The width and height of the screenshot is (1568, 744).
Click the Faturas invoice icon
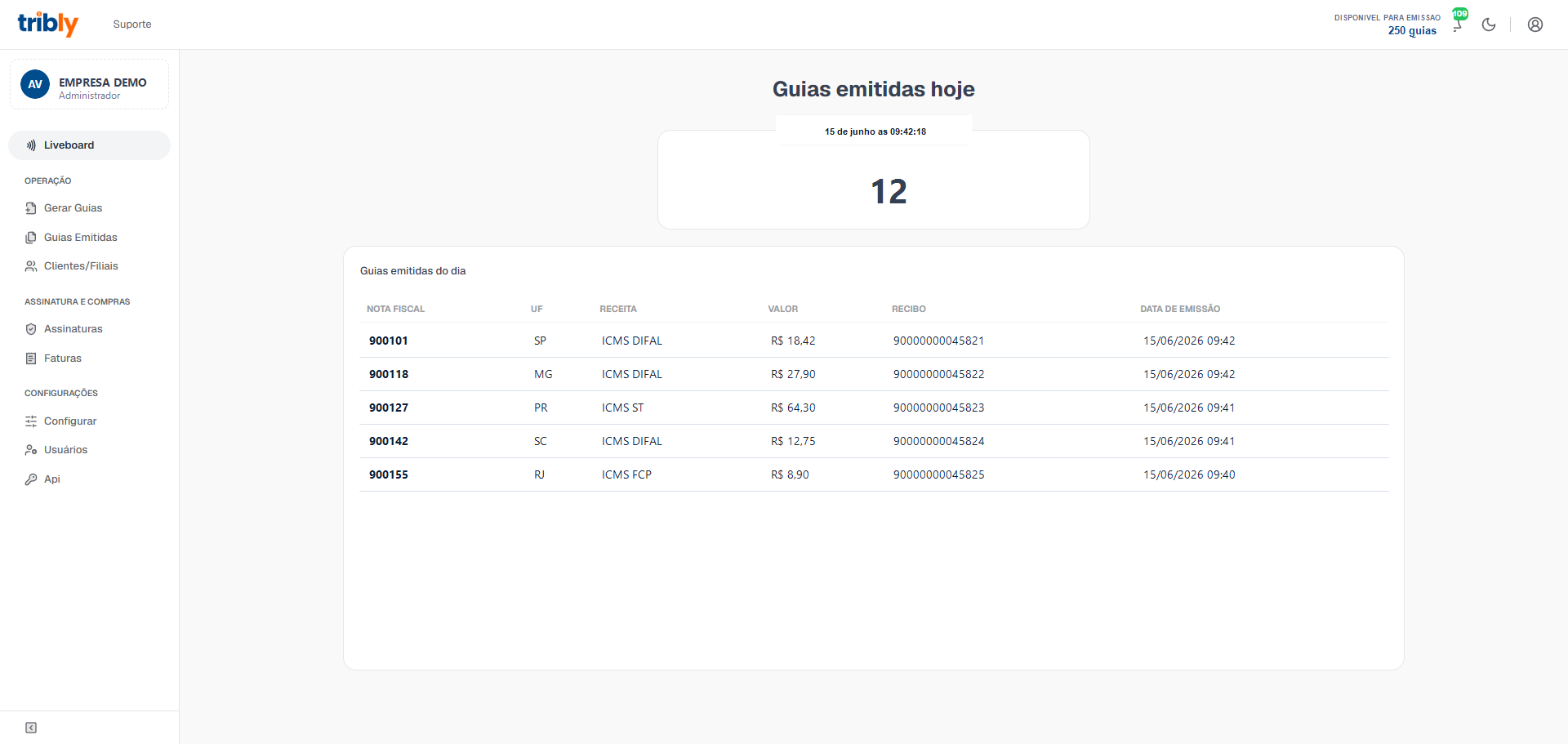[31, 359]
